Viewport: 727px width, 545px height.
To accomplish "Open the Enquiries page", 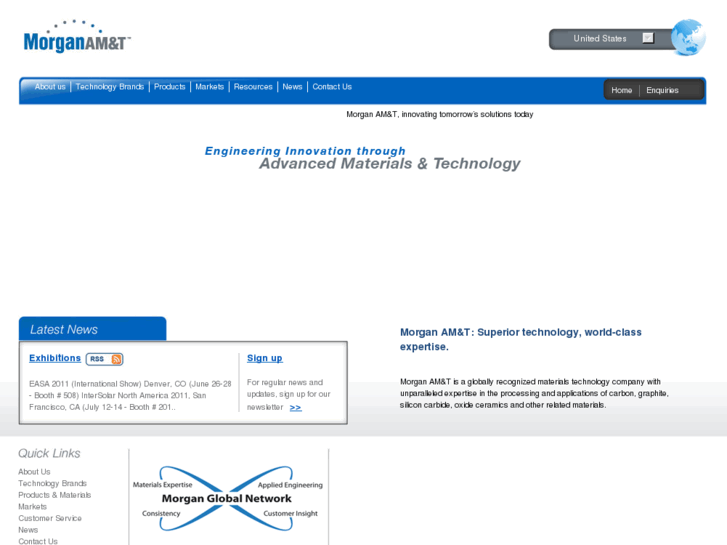I will 663,90.
